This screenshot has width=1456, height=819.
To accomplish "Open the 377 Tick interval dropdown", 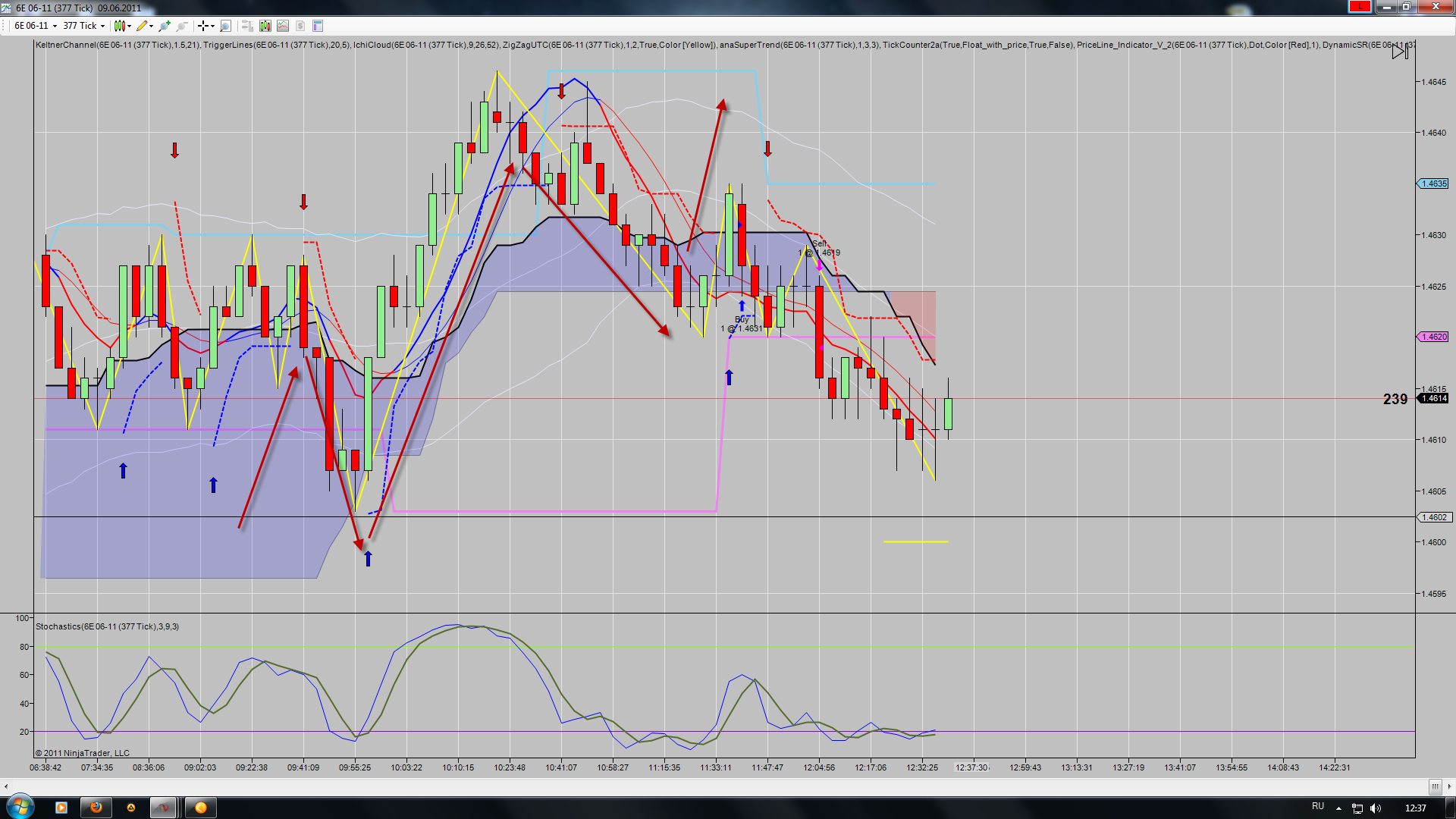I will point(83,26).
